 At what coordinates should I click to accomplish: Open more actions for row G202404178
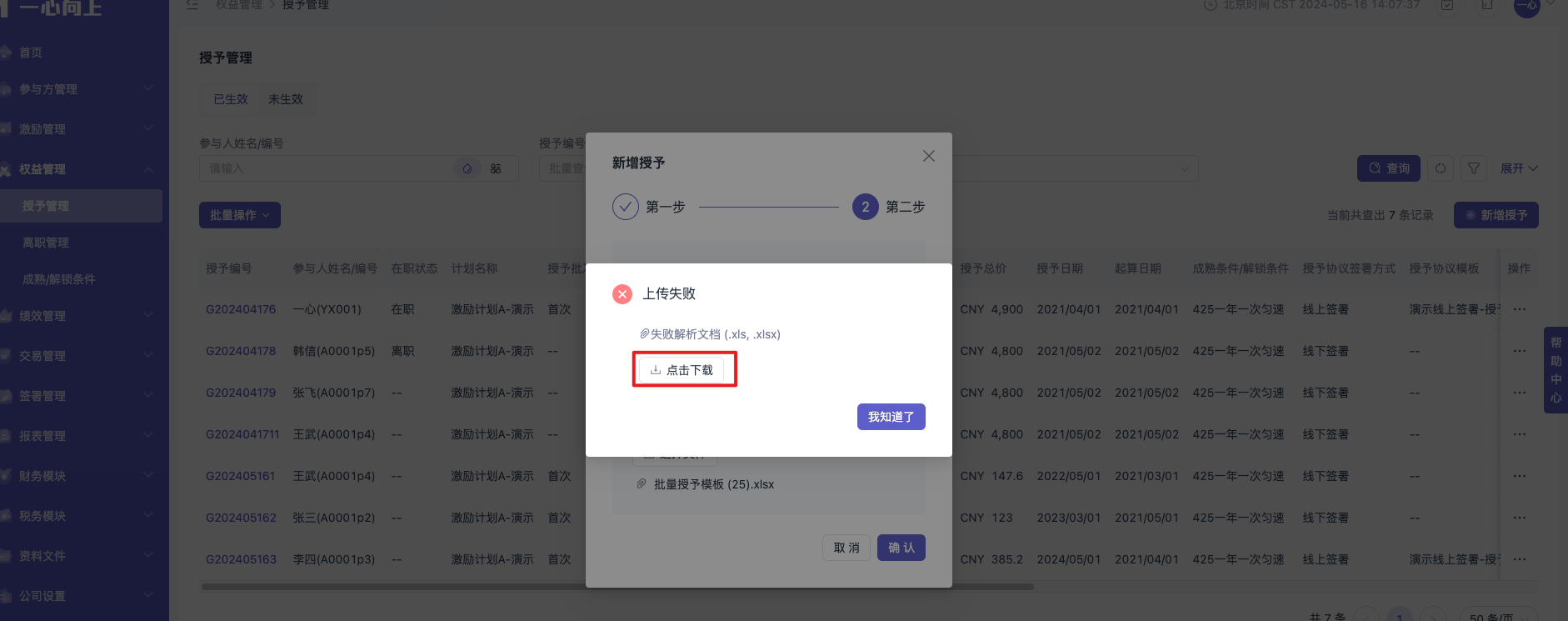1520,351
